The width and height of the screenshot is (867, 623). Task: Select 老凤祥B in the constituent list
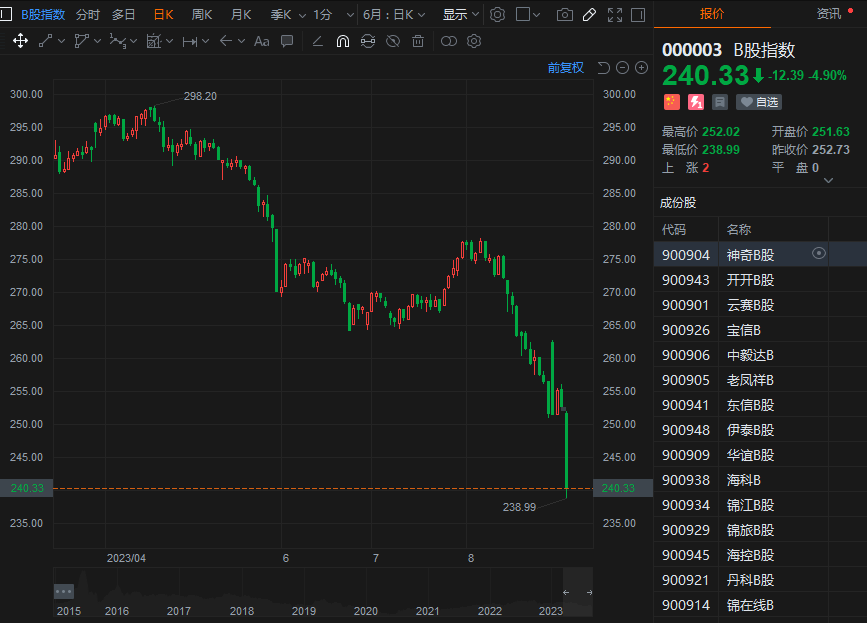[x=750, y=380]
